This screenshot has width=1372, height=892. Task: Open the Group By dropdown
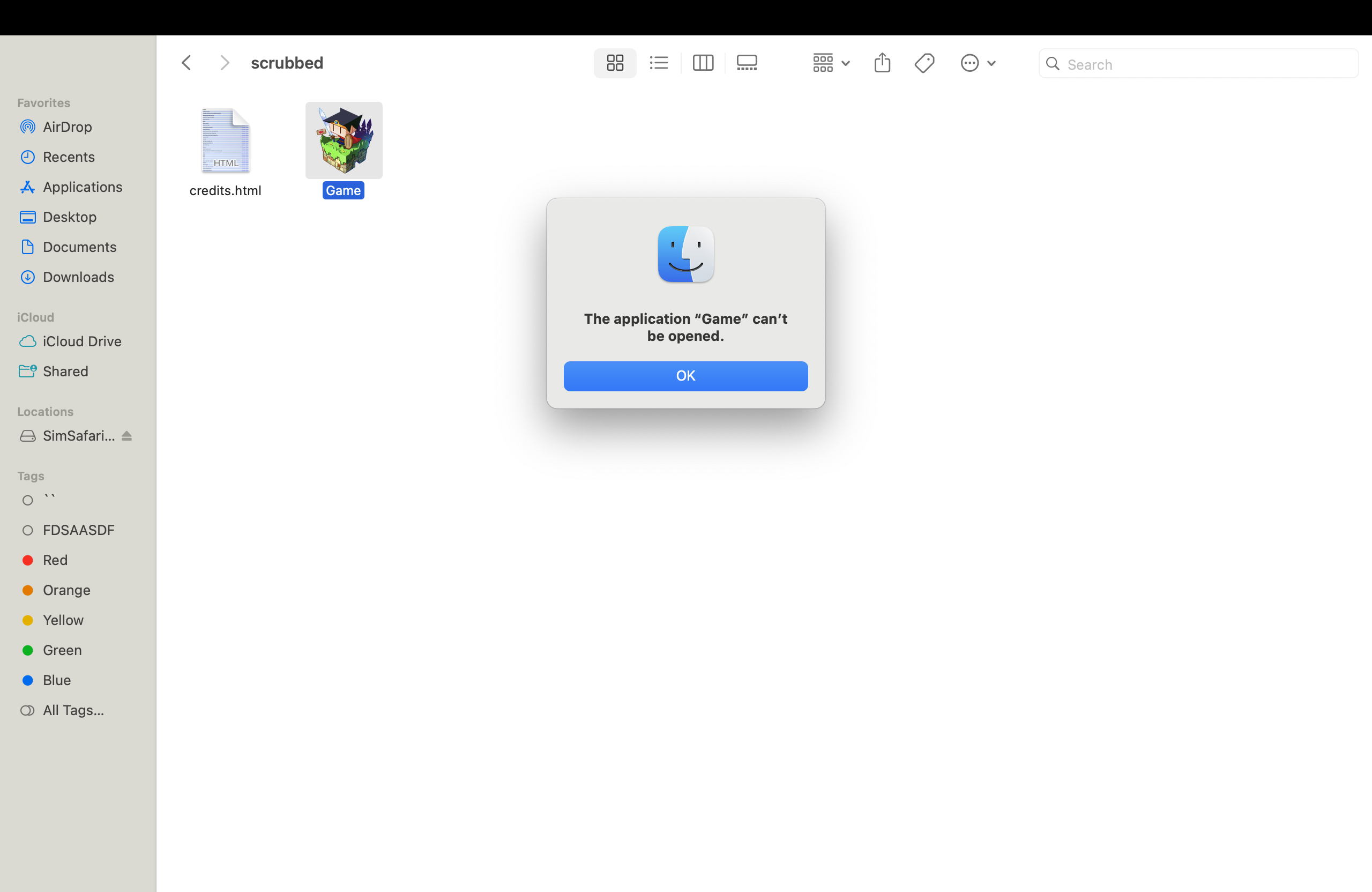click(x=830, y=63)
